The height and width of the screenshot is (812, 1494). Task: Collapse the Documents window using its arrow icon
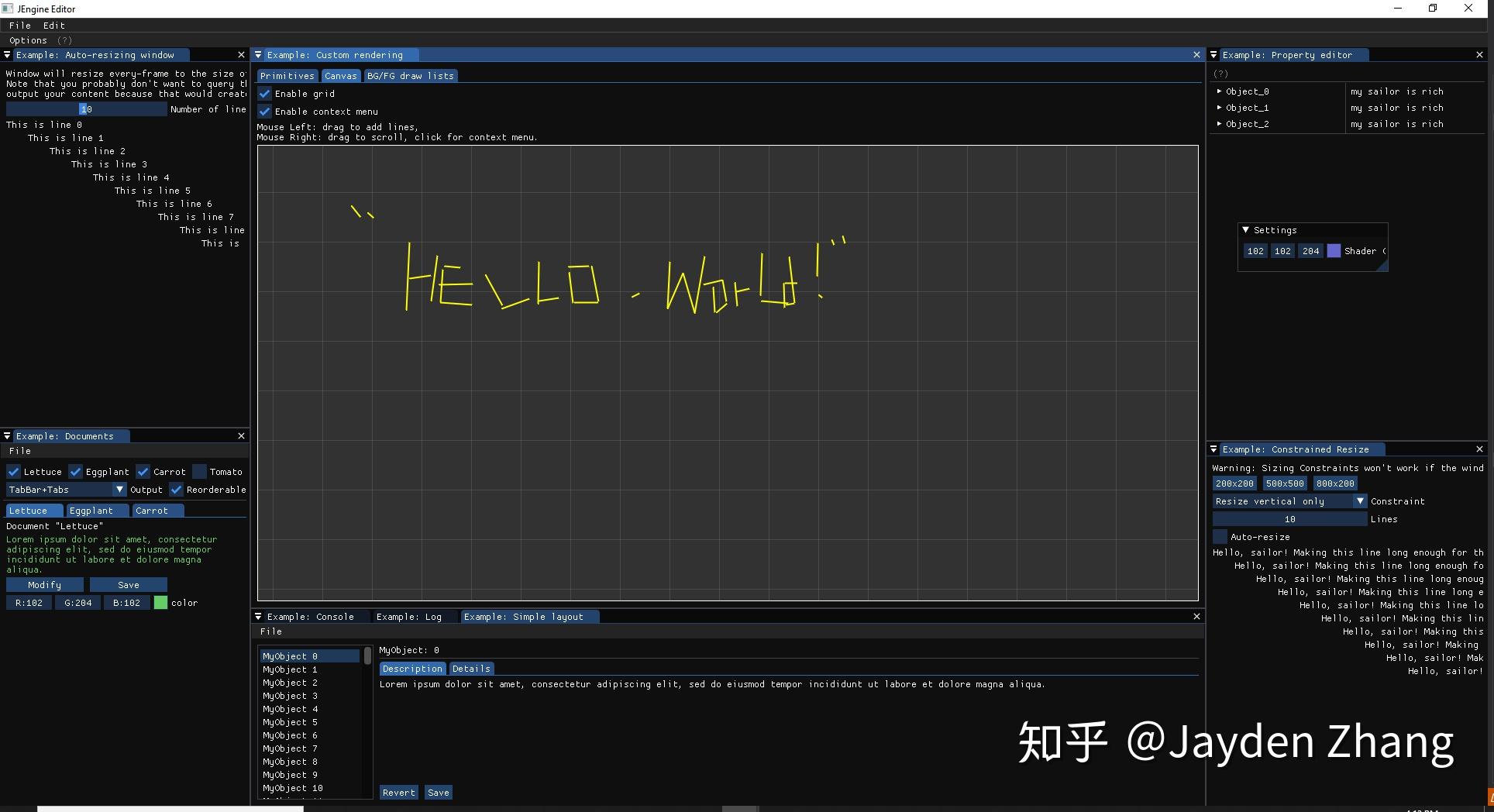(6, 436)
